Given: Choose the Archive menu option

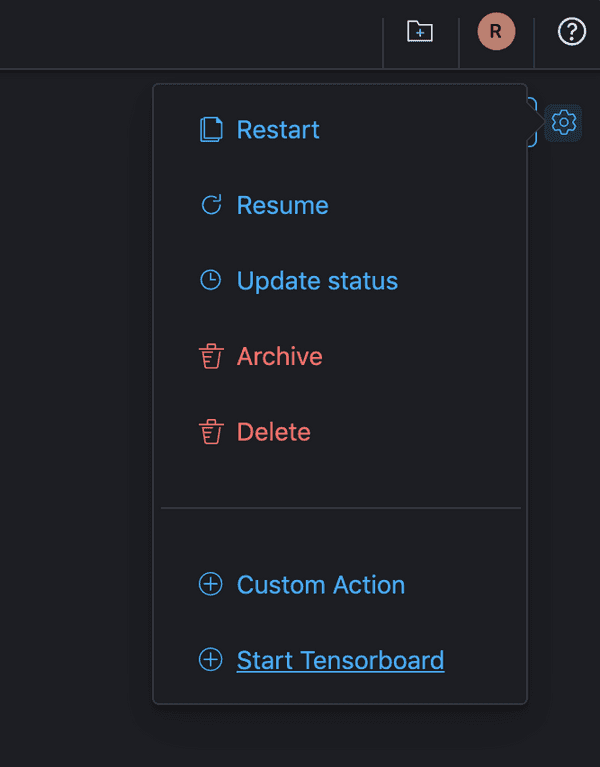Looking at the screenshot, I should pos(279,357).
